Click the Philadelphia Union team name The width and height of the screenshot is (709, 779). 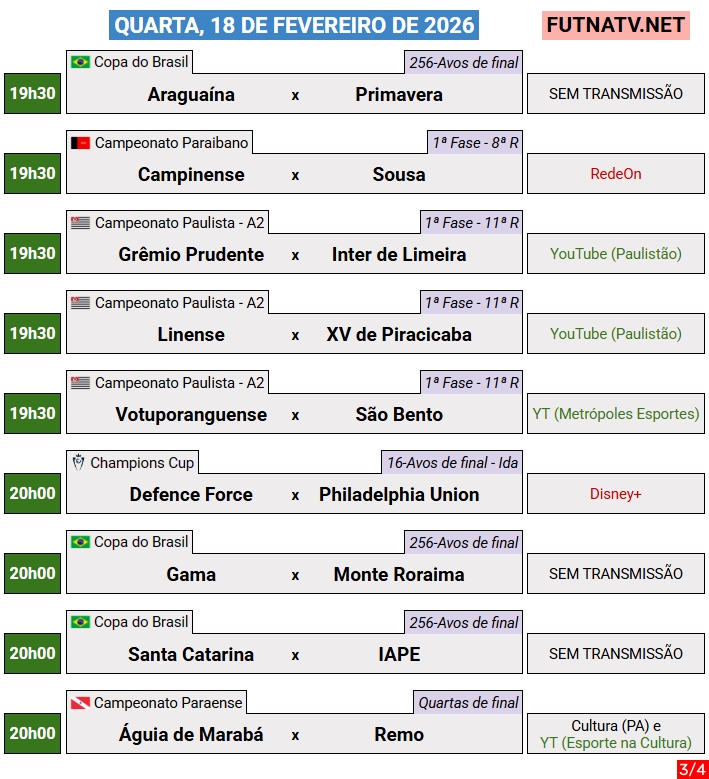[x=399, y=494]
